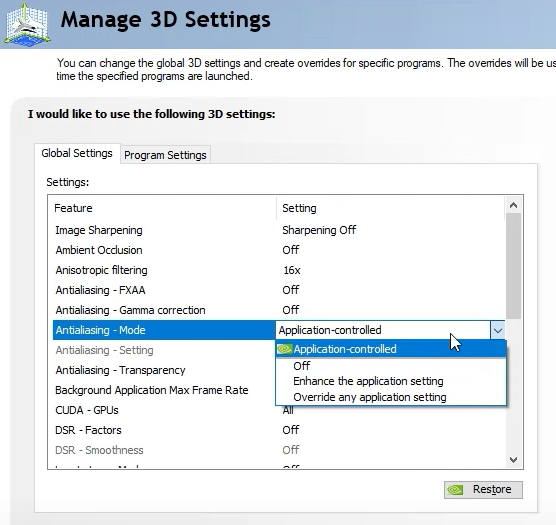Click the NVIDIA logo in the Application-controlled option
Image resolution: width=556 pixels, height=525 pixels.
coord(284,349)
